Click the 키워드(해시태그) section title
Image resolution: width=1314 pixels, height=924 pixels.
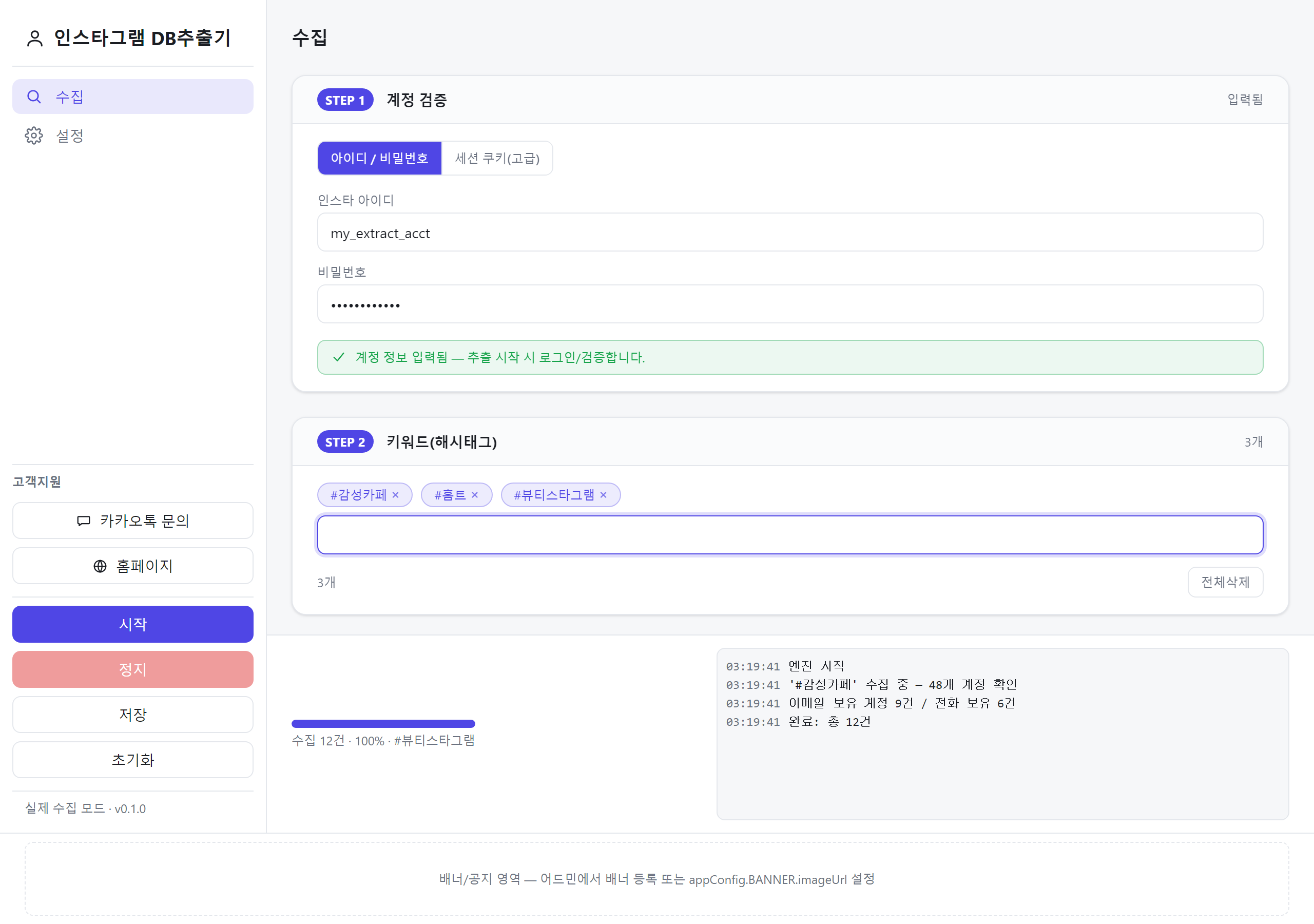click(441, 442)
